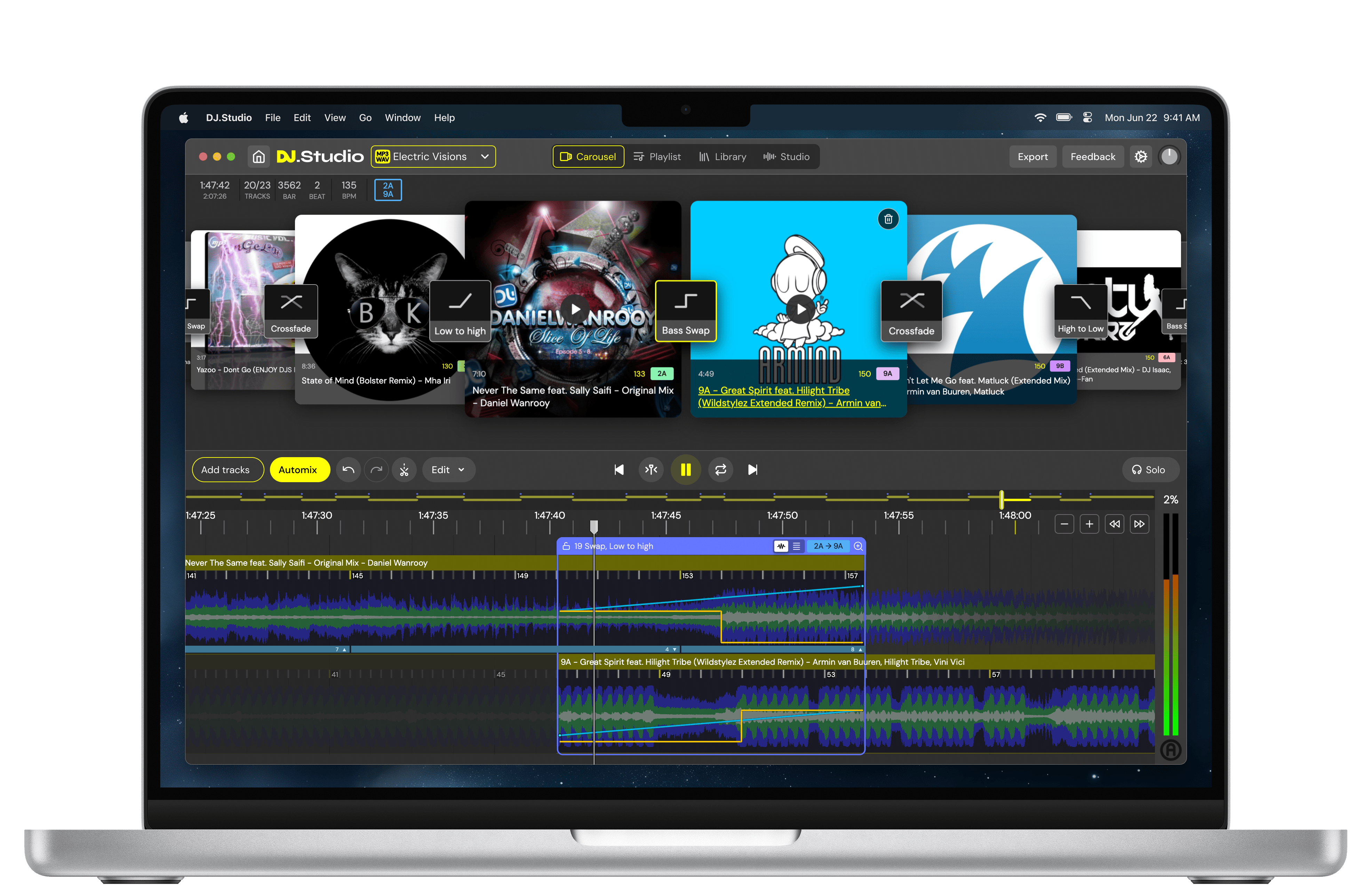Select the Bass Swap transition icon
Screen dimensions: 1372x892
[x=685, y=311]
